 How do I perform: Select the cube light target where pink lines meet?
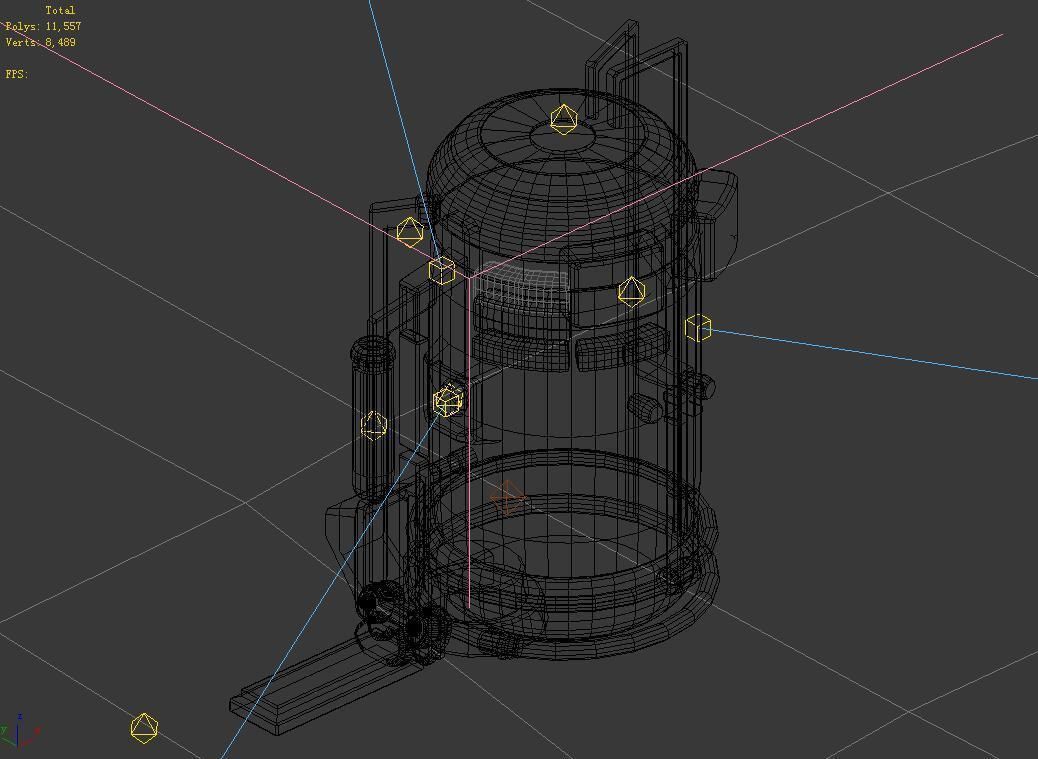click(442, 271)
